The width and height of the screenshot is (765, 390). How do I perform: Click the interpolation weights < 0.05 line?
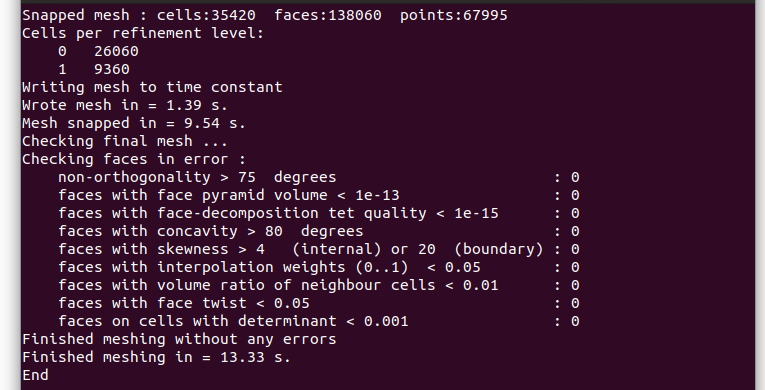coord(319,267)
